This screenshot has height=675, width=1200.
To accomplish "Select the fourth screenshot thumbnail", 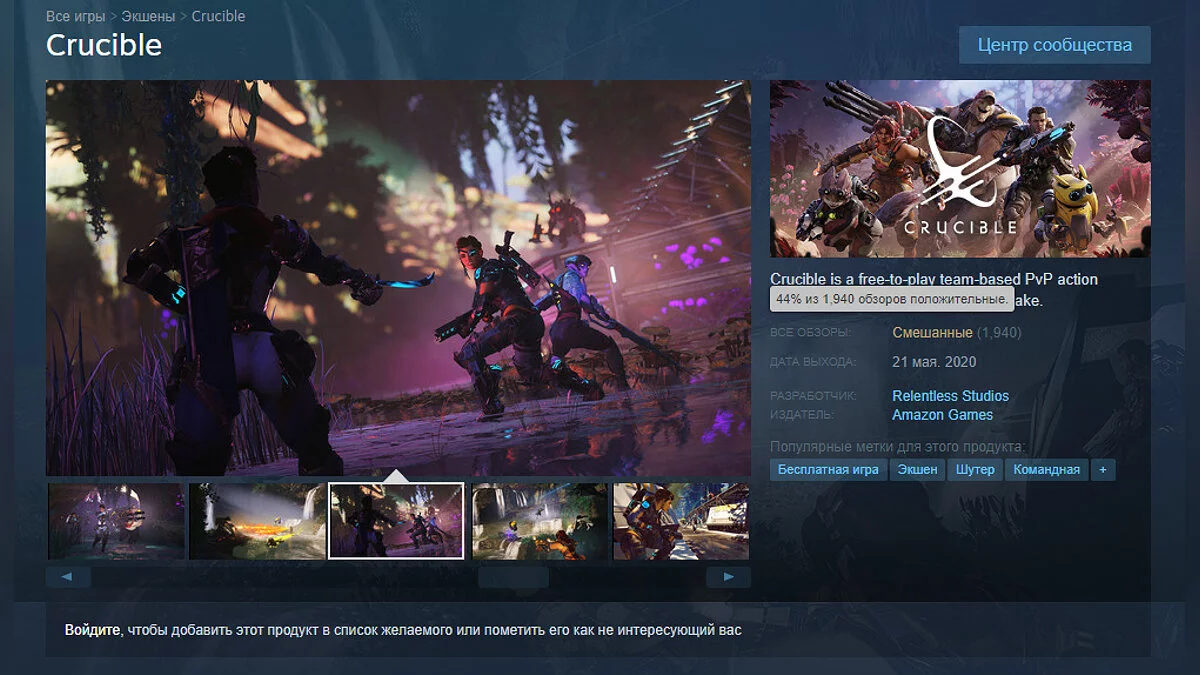I will click(540, 521).
